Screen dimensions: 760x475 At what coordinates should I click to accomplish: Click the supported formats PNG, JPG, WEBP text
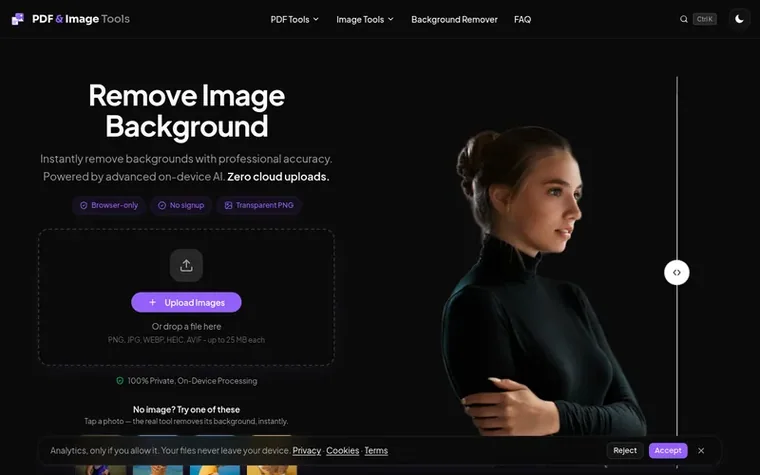coord(186,340)
